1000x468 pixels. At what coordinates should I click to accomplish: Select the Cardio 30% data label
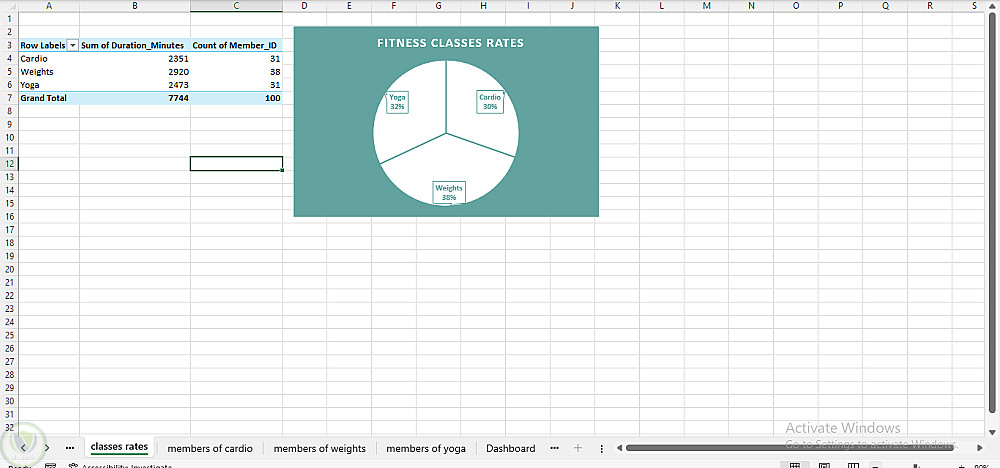(490, 102)
